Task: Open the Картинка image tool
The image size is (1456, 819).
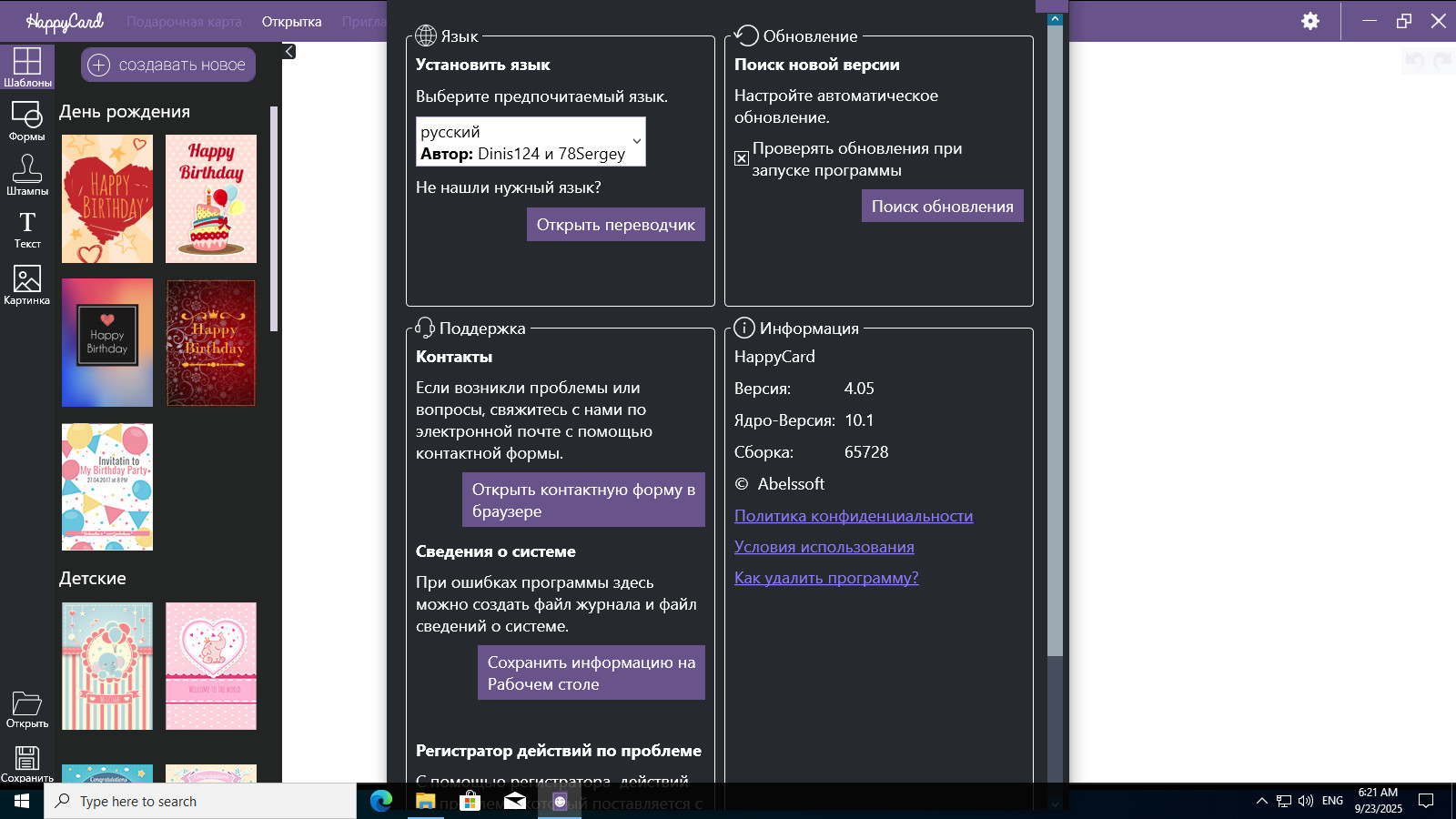Action: (26, 284)
